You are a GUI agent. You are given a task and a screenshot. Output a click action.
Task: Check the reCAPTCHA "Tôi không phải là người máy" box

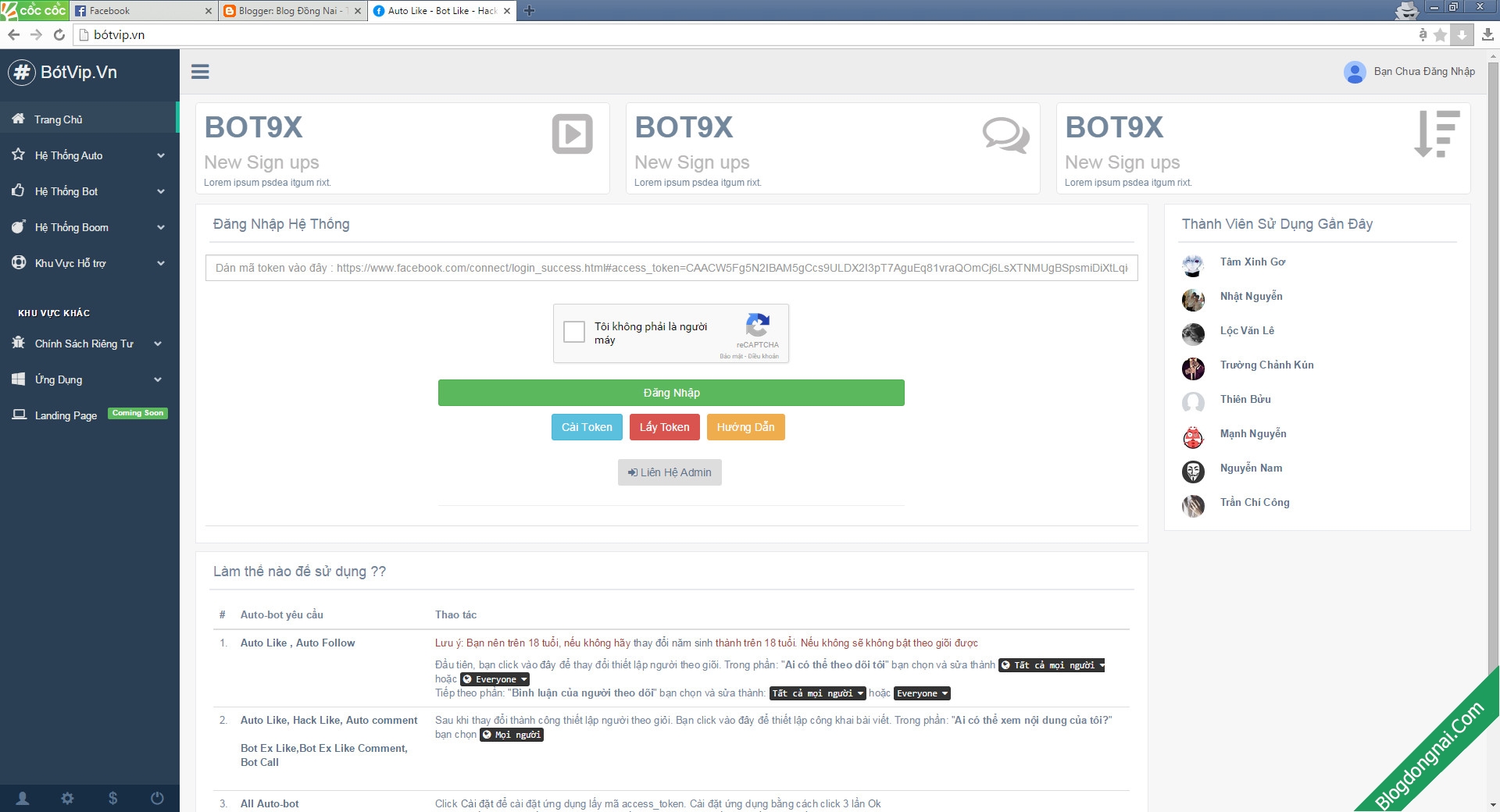click(574, 332)
